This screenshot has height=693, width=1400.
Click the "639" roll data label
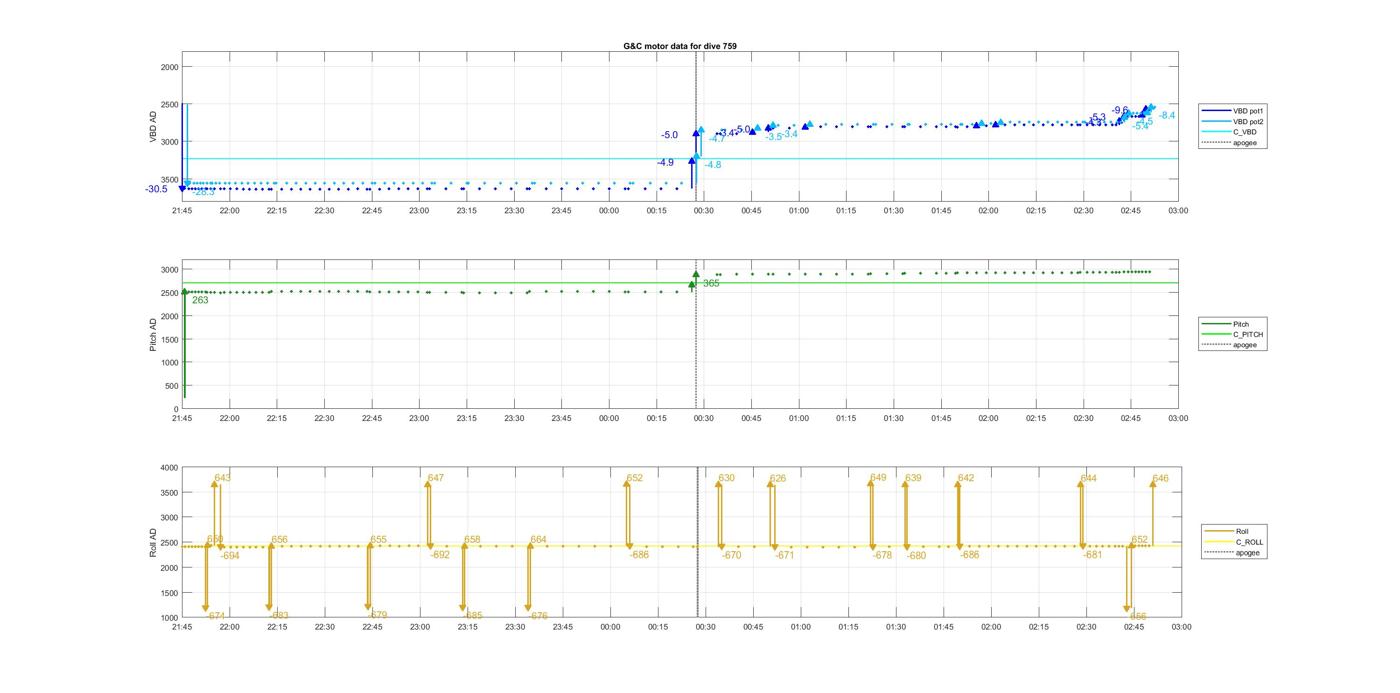[x=913, y=478]
